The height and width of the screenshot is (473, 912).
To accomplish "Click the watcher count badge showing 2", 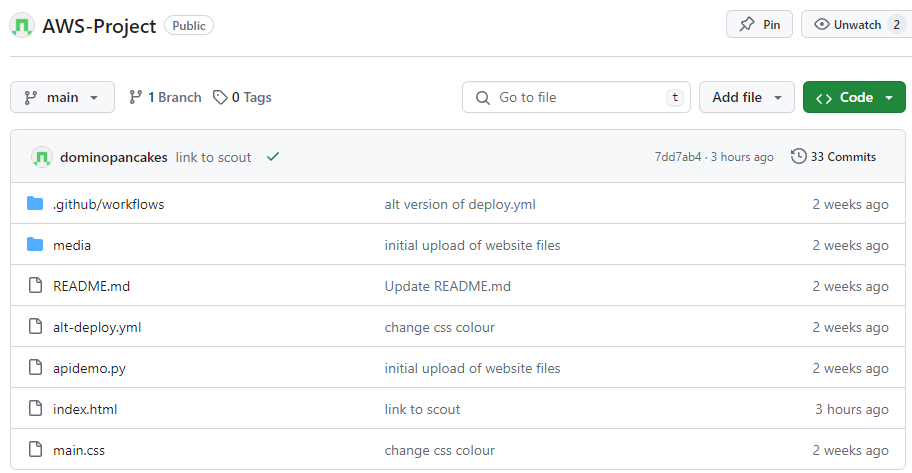I will coord(896,24).
